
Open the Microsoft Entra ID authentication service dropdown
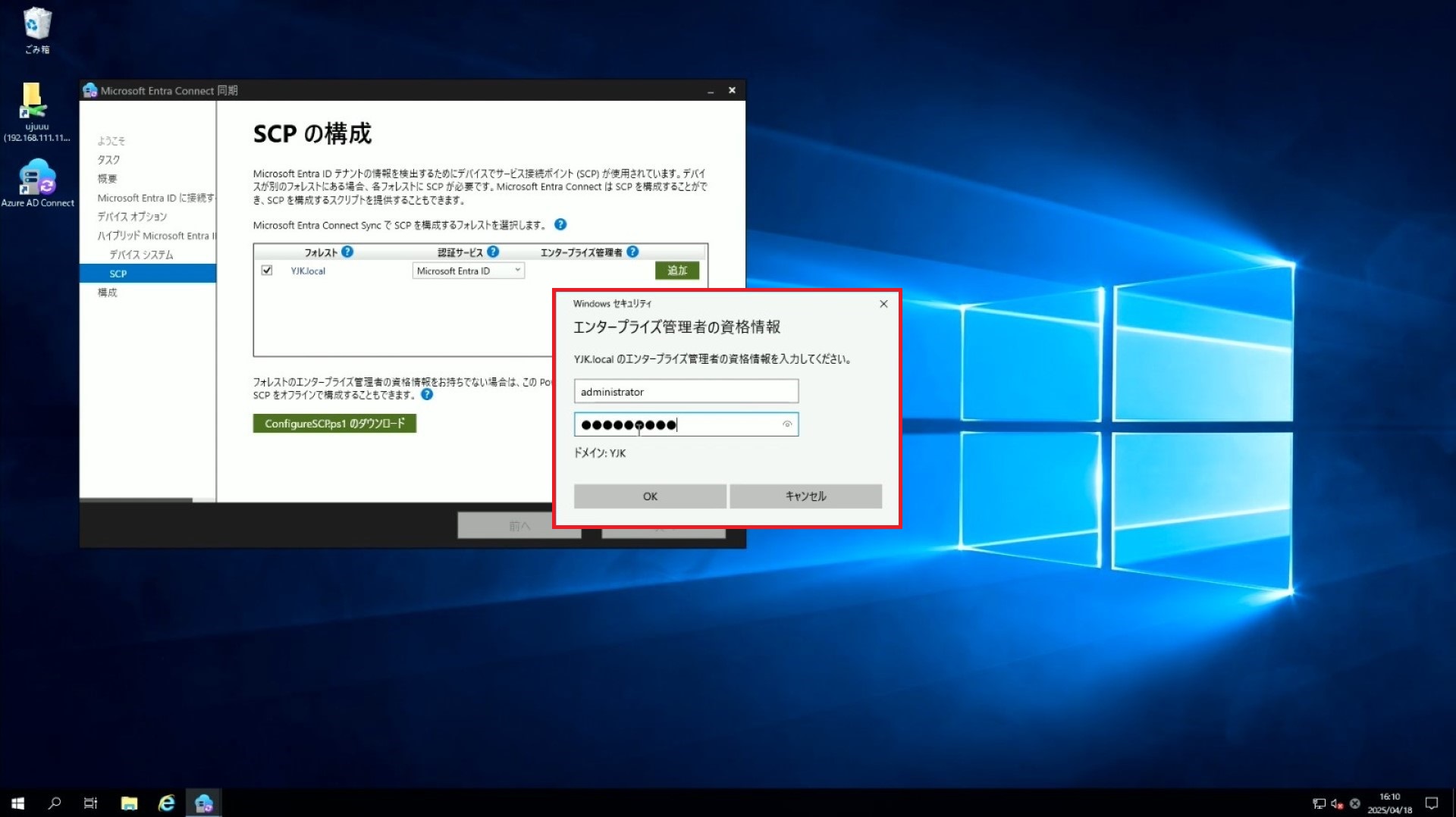point(469,271)
